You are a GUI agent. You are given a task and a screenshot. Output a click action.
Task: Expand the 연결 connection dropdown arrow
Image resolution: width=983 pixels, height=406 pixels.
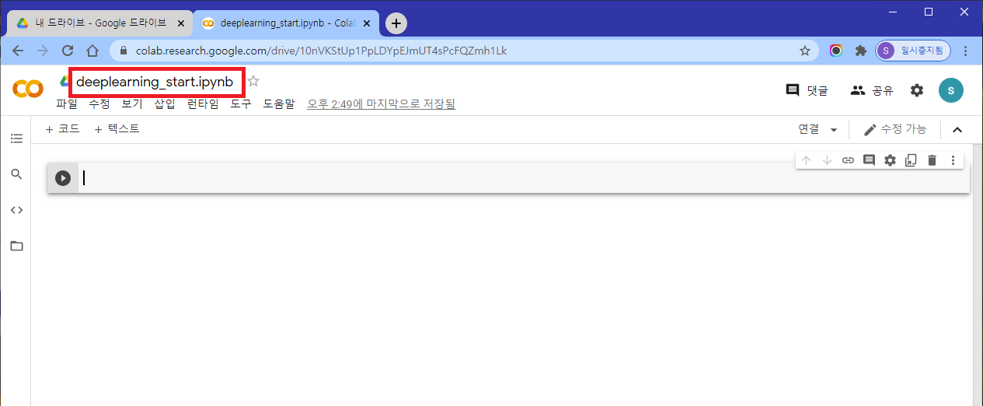point(834,130)
